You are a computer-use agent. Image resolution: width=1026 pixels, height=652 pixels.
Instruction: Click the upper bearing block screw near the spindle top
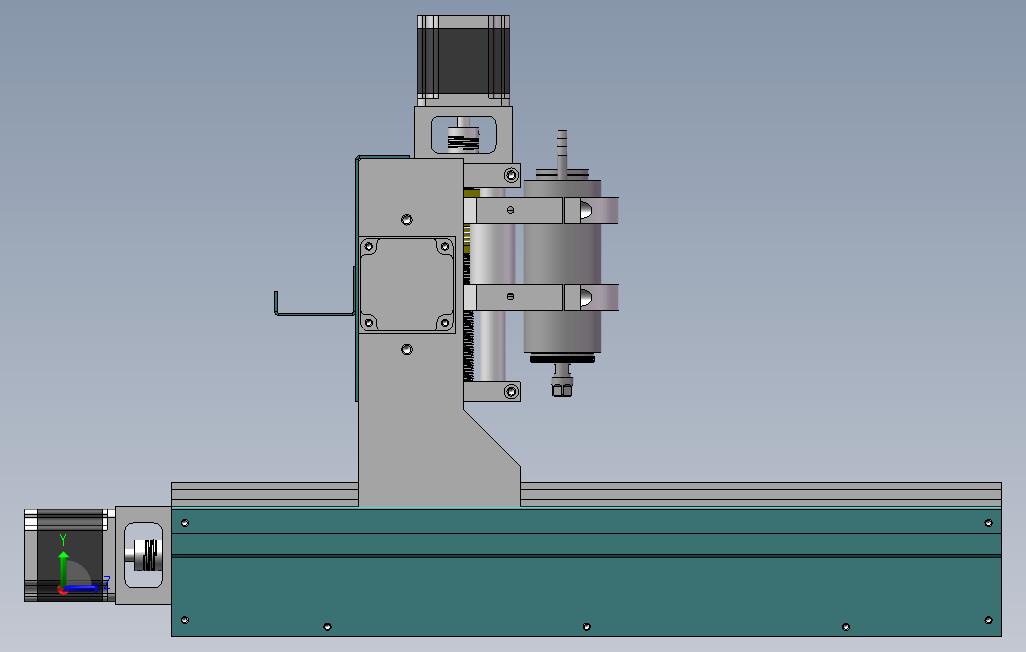pyautogui.click(x=512, y=175)
